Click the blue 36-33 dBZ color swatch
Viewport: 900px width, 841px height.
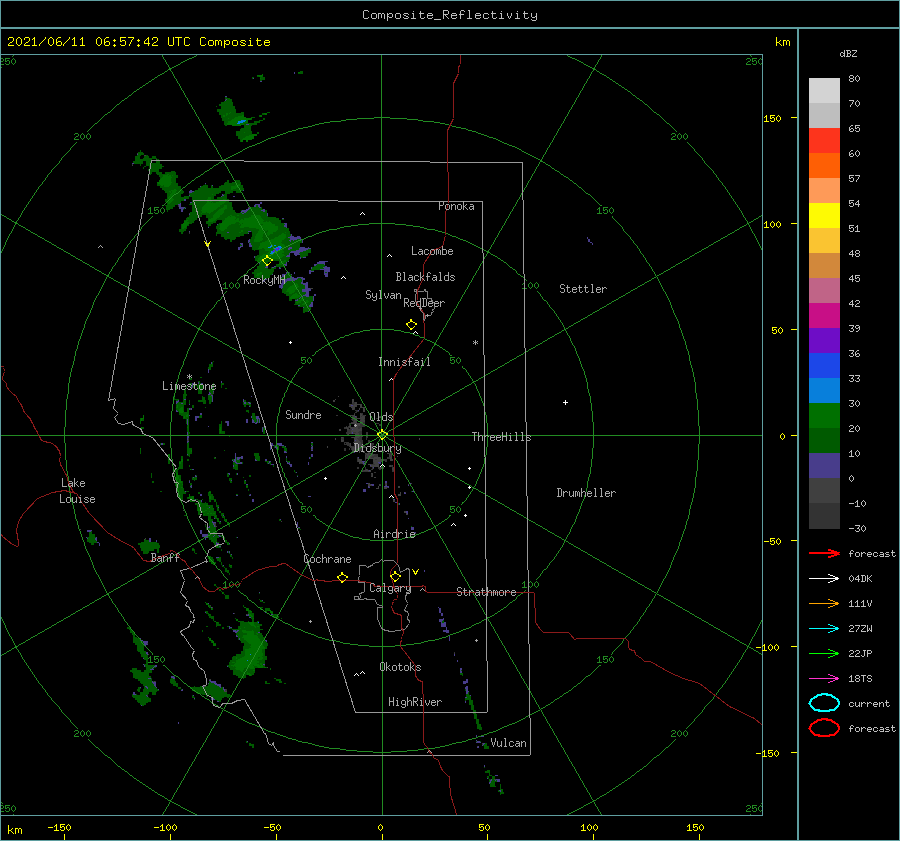click(x=824, y=365)
